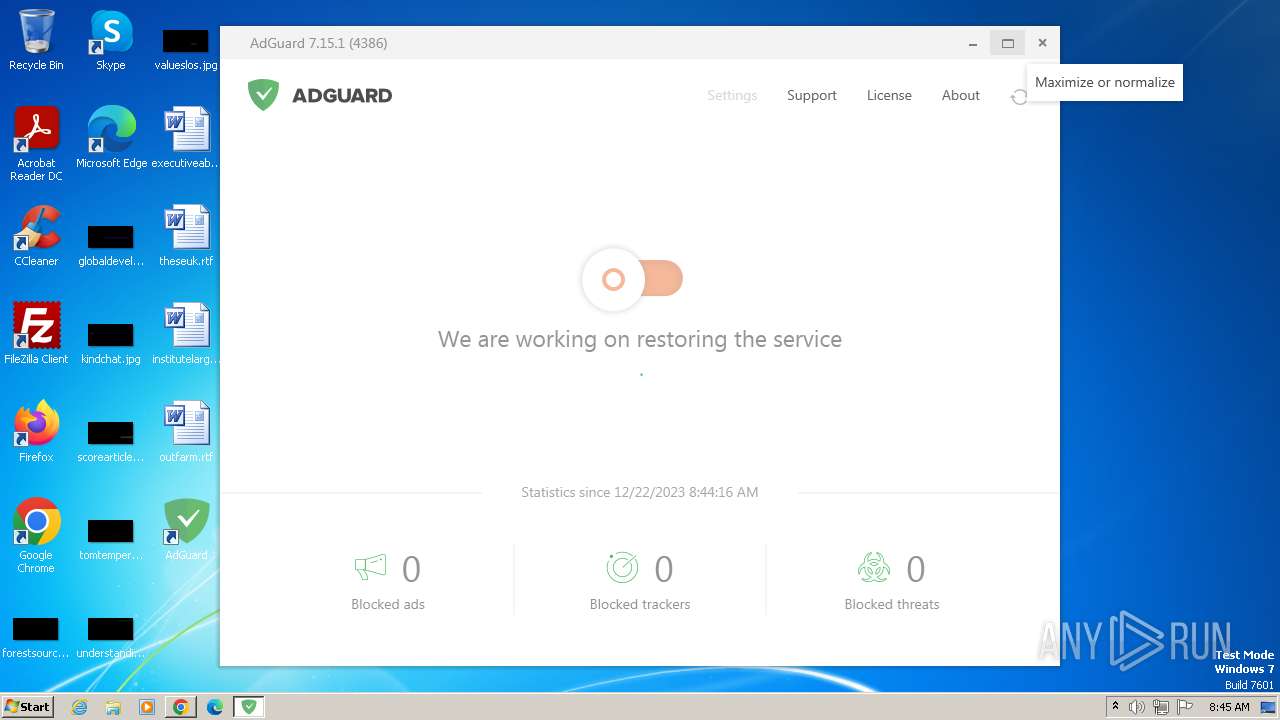This screenshot has width=1280, height=720.
Task: Click the Blocked ads megaphone icon
Action: pyautogui.click(x=370, y=568)
